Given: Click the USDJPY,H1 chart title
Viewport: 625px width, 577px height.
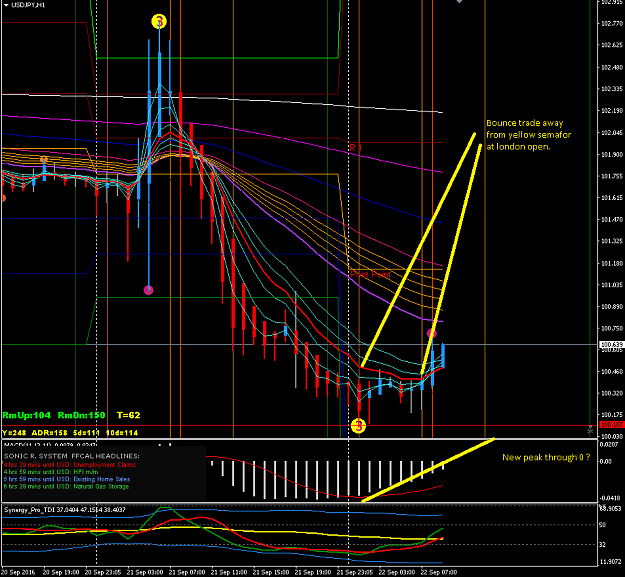Looking at the screenshot, I should tap(28, 5).
